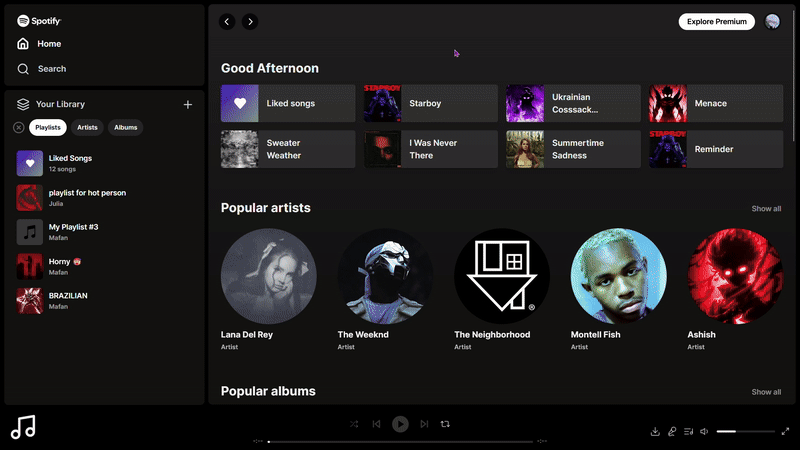Open 'playlist for hot person' playlist

pos(105,197)
